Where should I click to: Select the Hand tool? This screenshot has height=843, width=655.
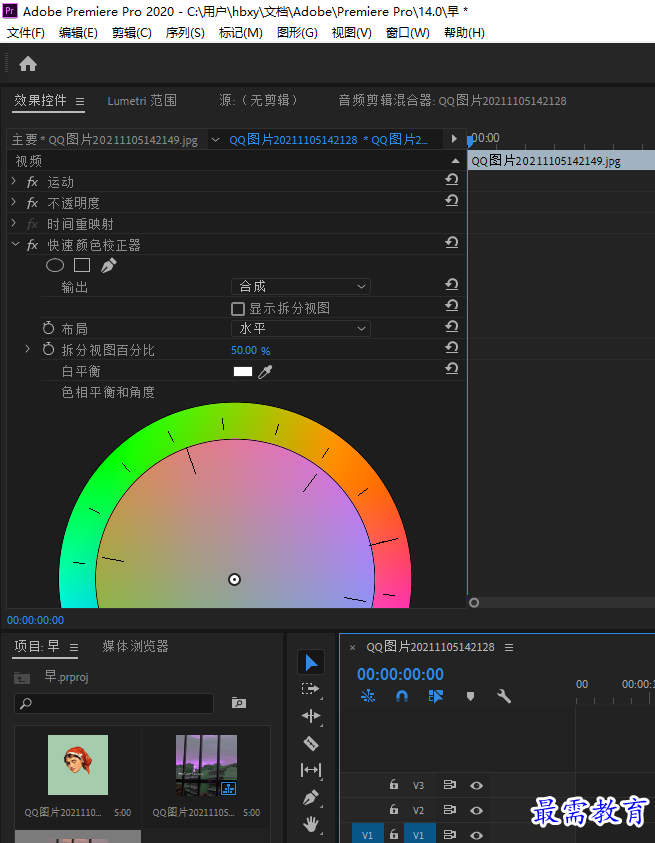(x=311, y=824)
